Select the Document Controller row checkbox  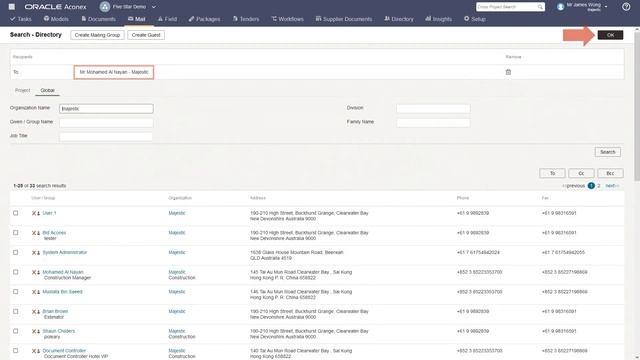pos(16,350)
